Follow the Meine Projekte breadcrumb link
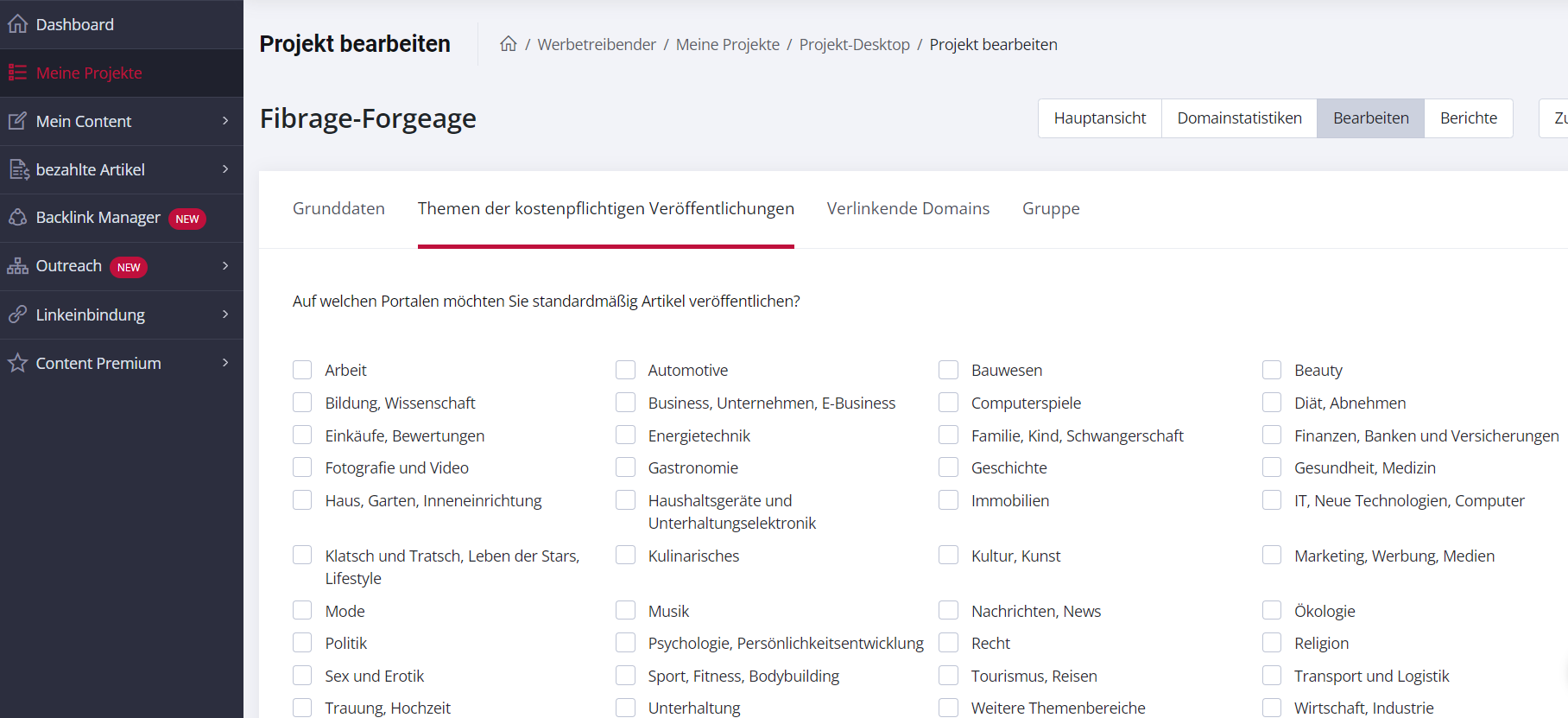1568x718 pixels. pyautogui.click(x=728, y=44)
